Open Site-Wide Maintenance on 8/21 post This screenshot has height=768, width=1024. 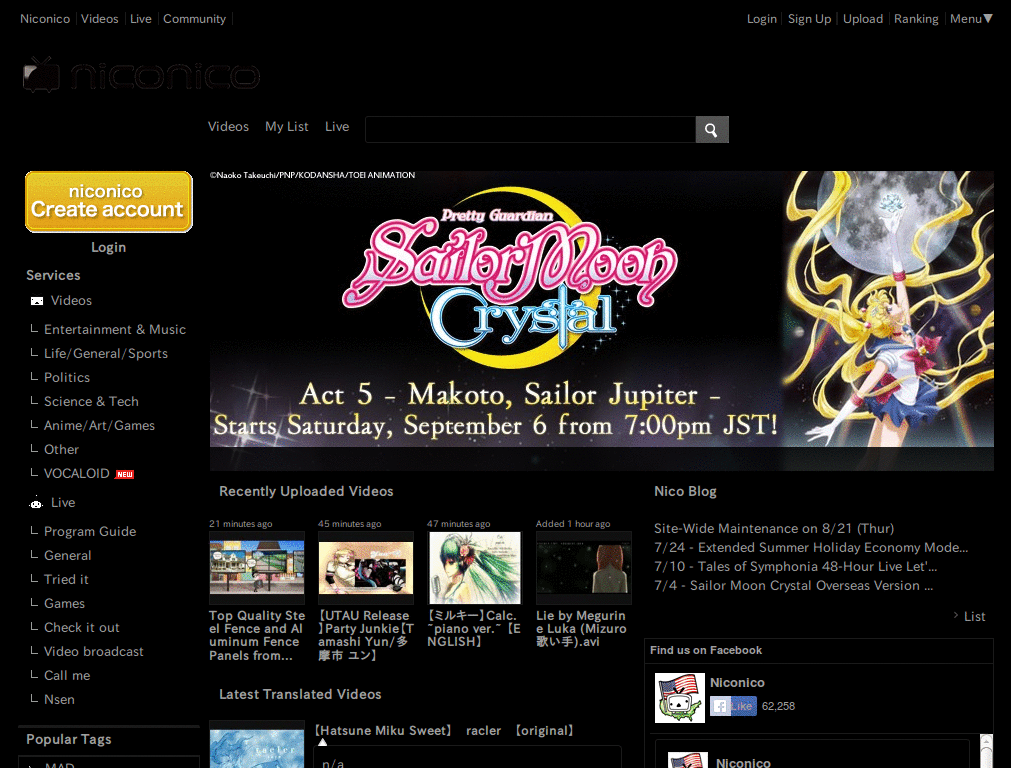774,528
